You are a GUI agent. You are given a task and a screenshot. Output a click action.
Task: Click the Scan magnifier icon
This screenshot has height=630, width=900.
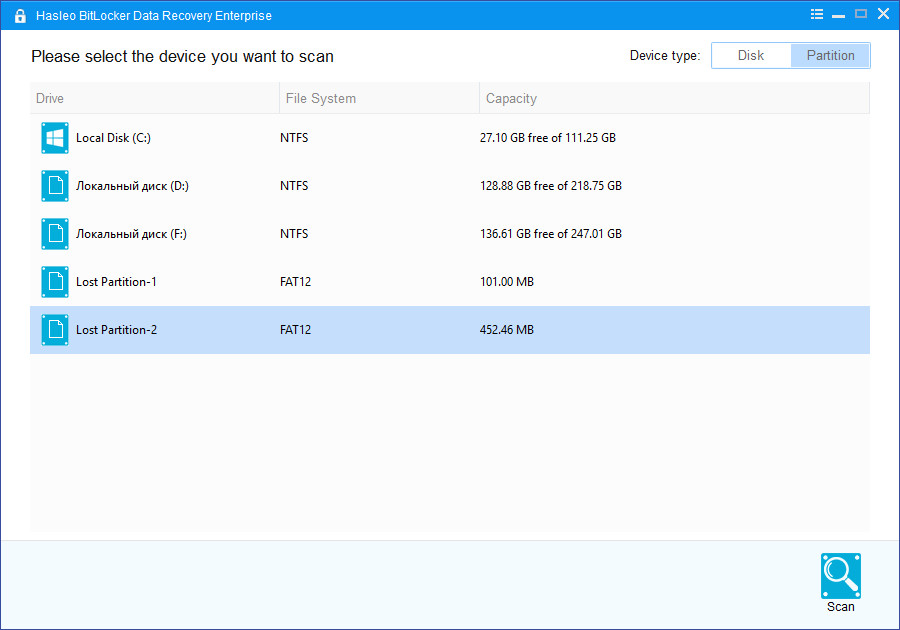tap(840, 575)
